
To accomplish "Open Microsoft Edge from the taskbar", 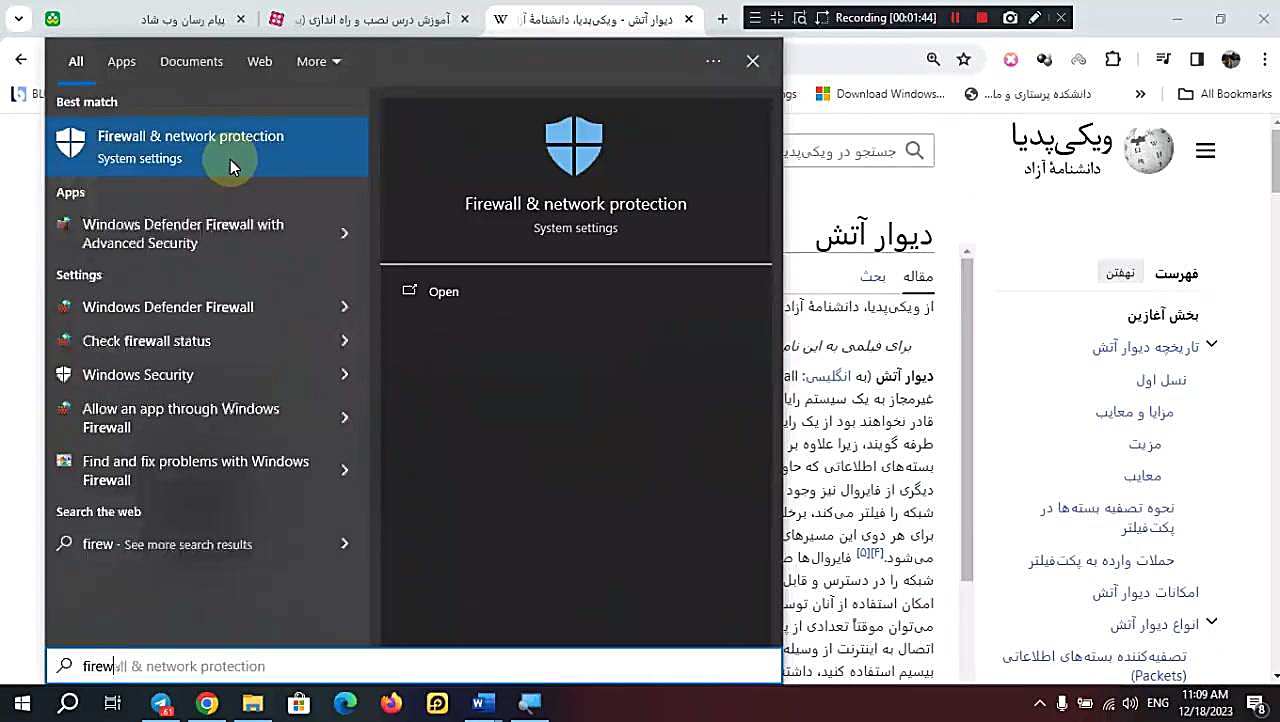I will [x=345, y=704].
